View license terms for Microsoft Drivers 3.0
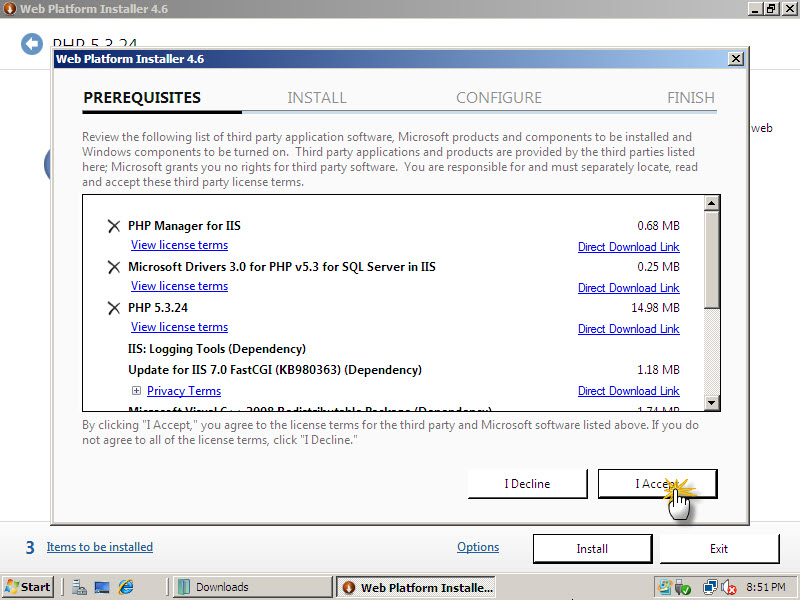This screenshot has width=800, height=600. click(x=179, y=286)
